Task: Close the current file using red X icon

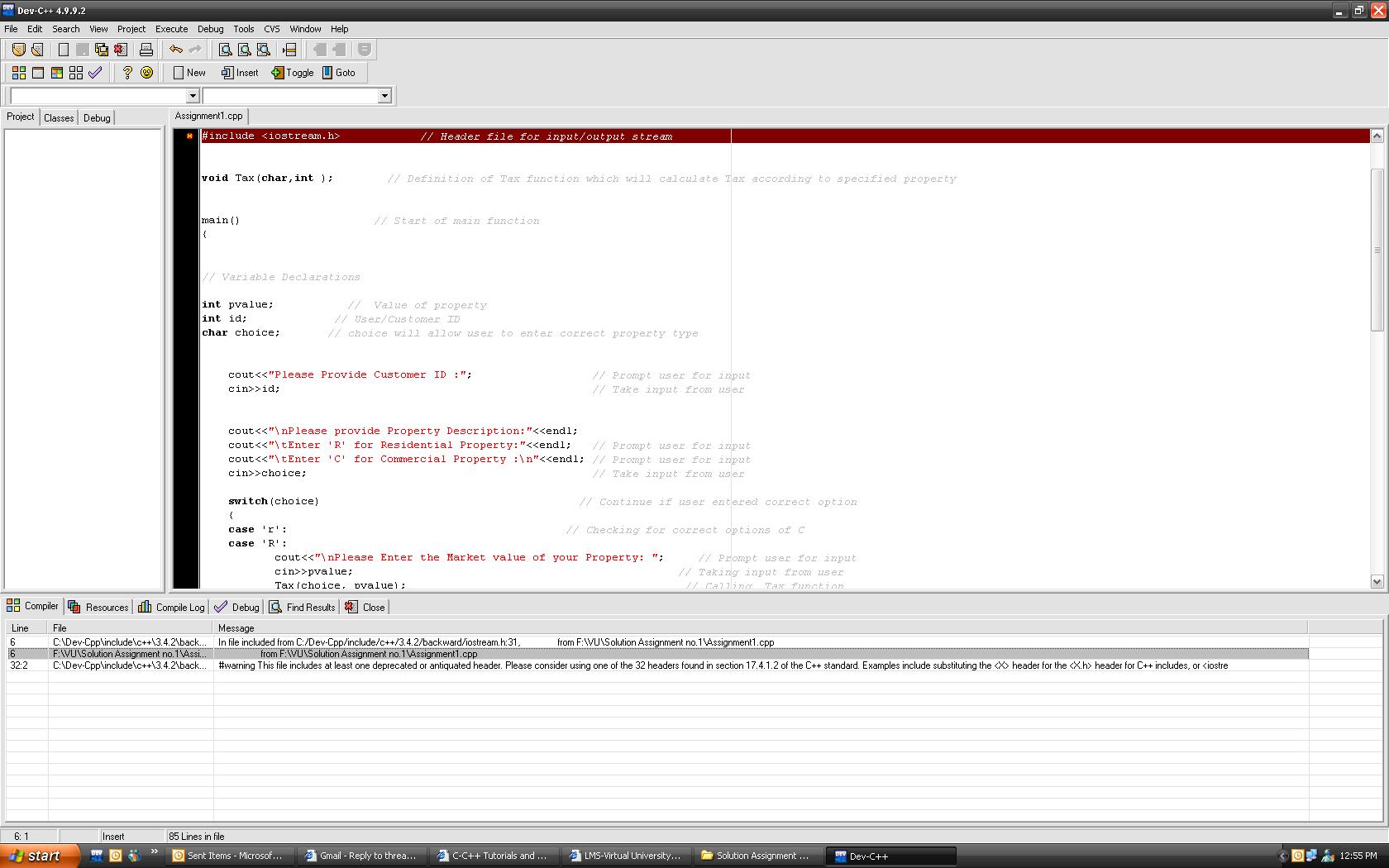Action: [121, 50]
